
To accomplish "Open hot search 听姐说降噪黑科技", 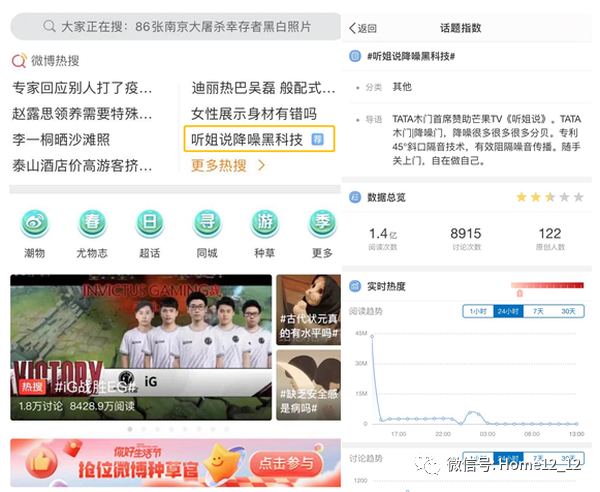I will [x=259, y=139].
